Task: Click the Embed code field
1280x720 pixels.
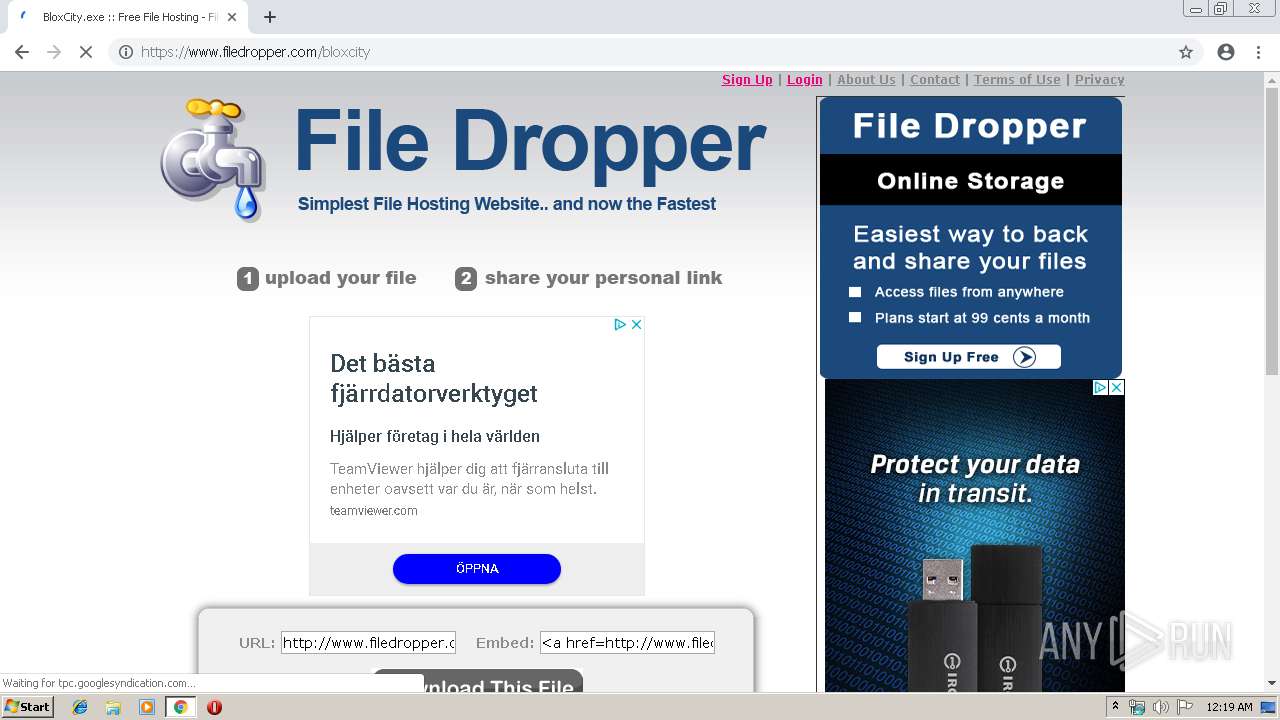Action: pyautogui.click(x=628, y=643)
